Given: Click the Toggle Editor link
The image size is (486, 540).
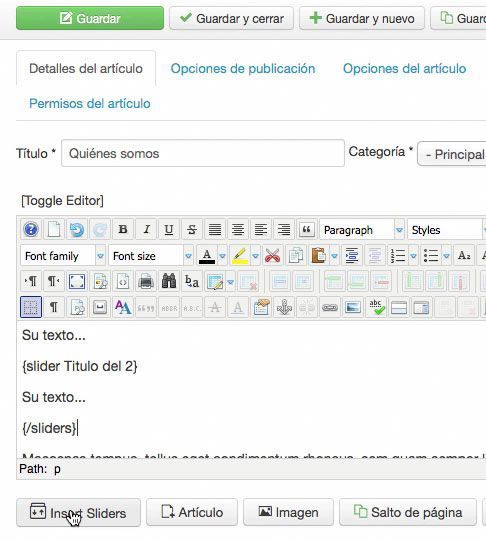Looking at the screenshot, I should pos(62,200).
